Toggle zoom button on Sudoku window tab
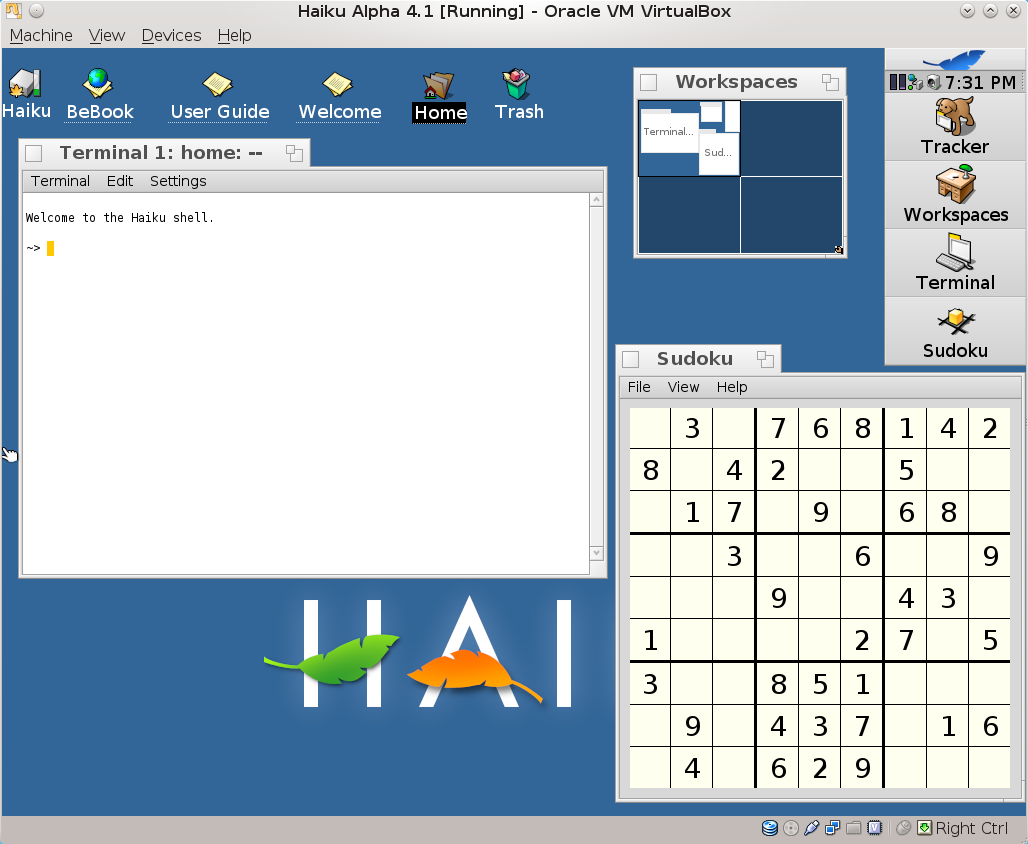The image size is (1028, 844). [765, 359]
